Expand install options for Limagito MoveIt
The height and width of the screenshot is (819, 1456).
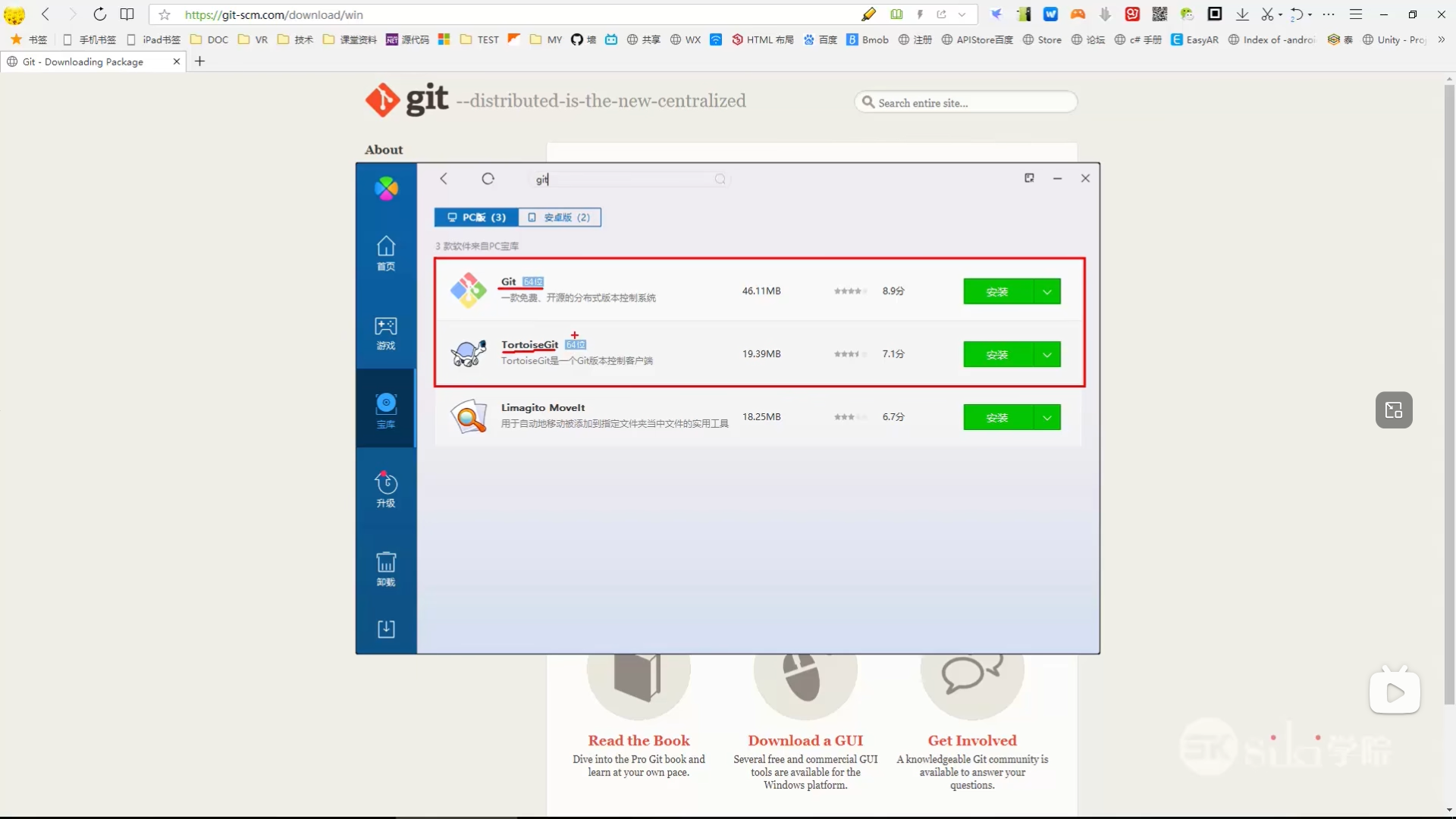pyautogui.click(x=1047, y=418)
